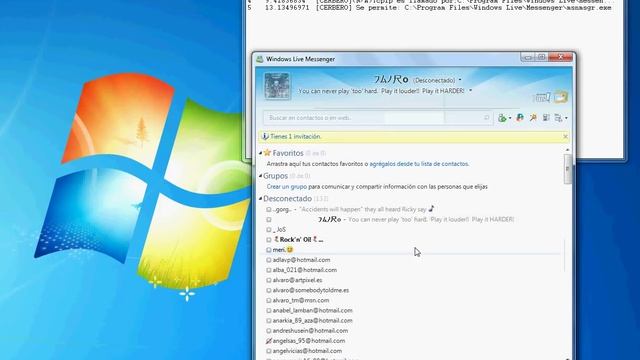Maximize the Windows Live Messenger window

click(541, 58)
